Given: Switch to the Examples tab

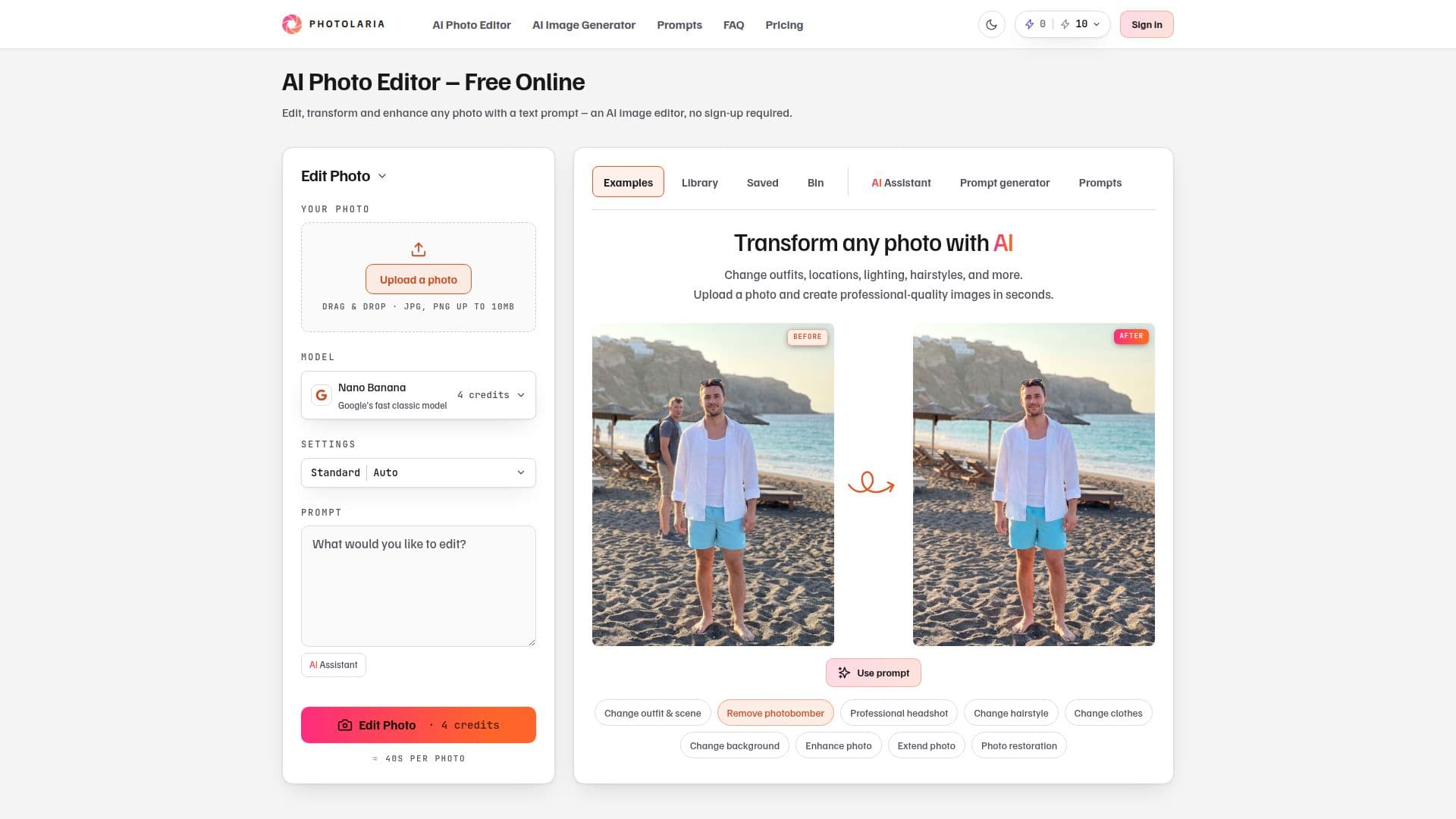Looking at the screenshot, I should 628,182.
